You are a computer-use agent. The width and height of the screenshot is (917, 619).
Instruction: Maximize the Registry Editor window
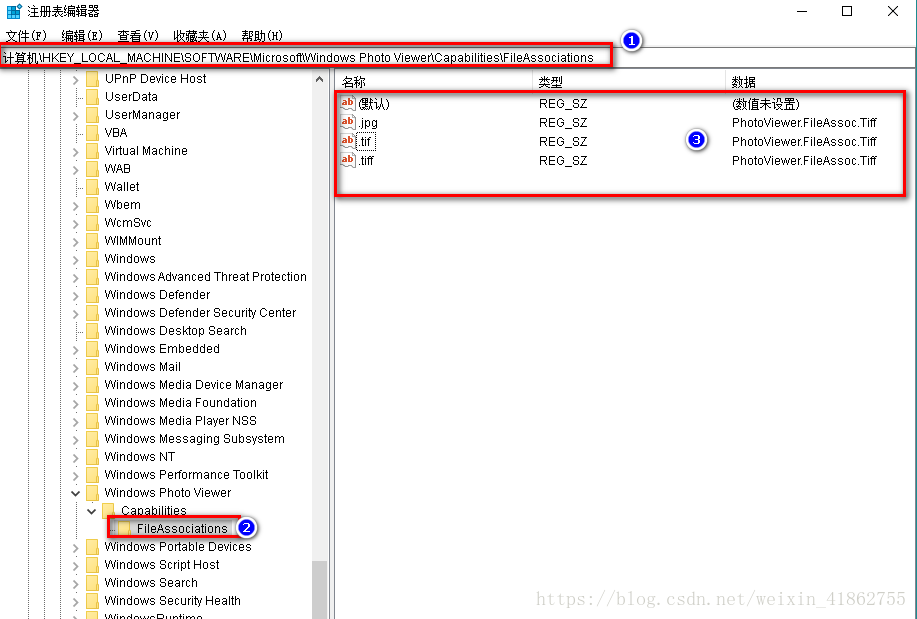[846, 11]
